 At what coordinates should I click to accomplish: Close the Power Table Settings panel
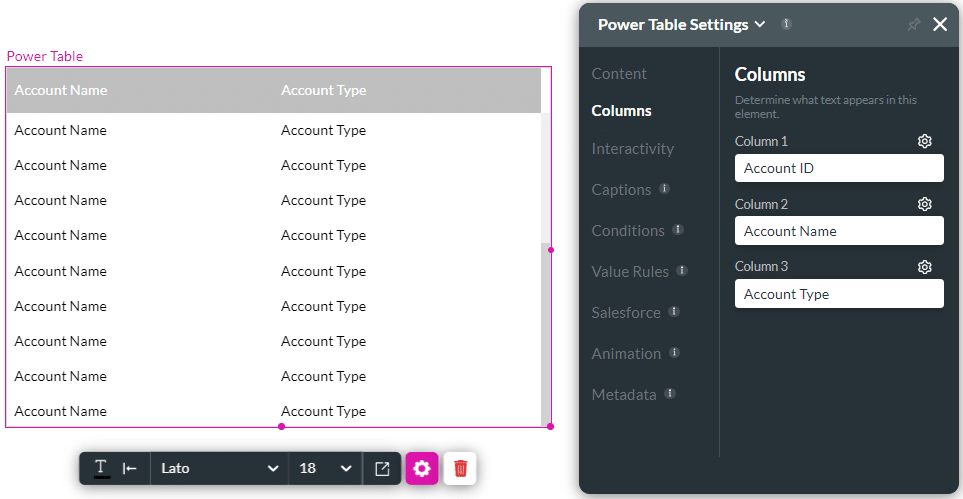tap(940, 24)
